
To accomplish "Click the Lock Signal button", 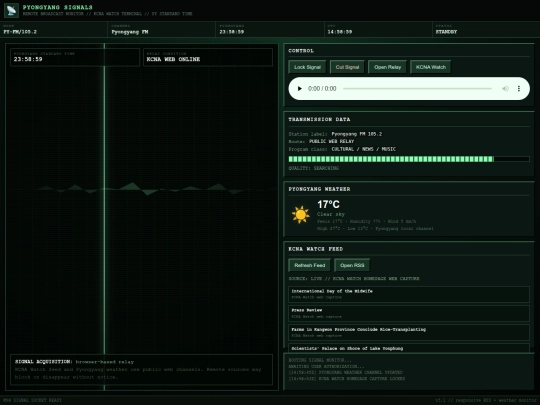I will pyautogui.click(x=307, y=67).
